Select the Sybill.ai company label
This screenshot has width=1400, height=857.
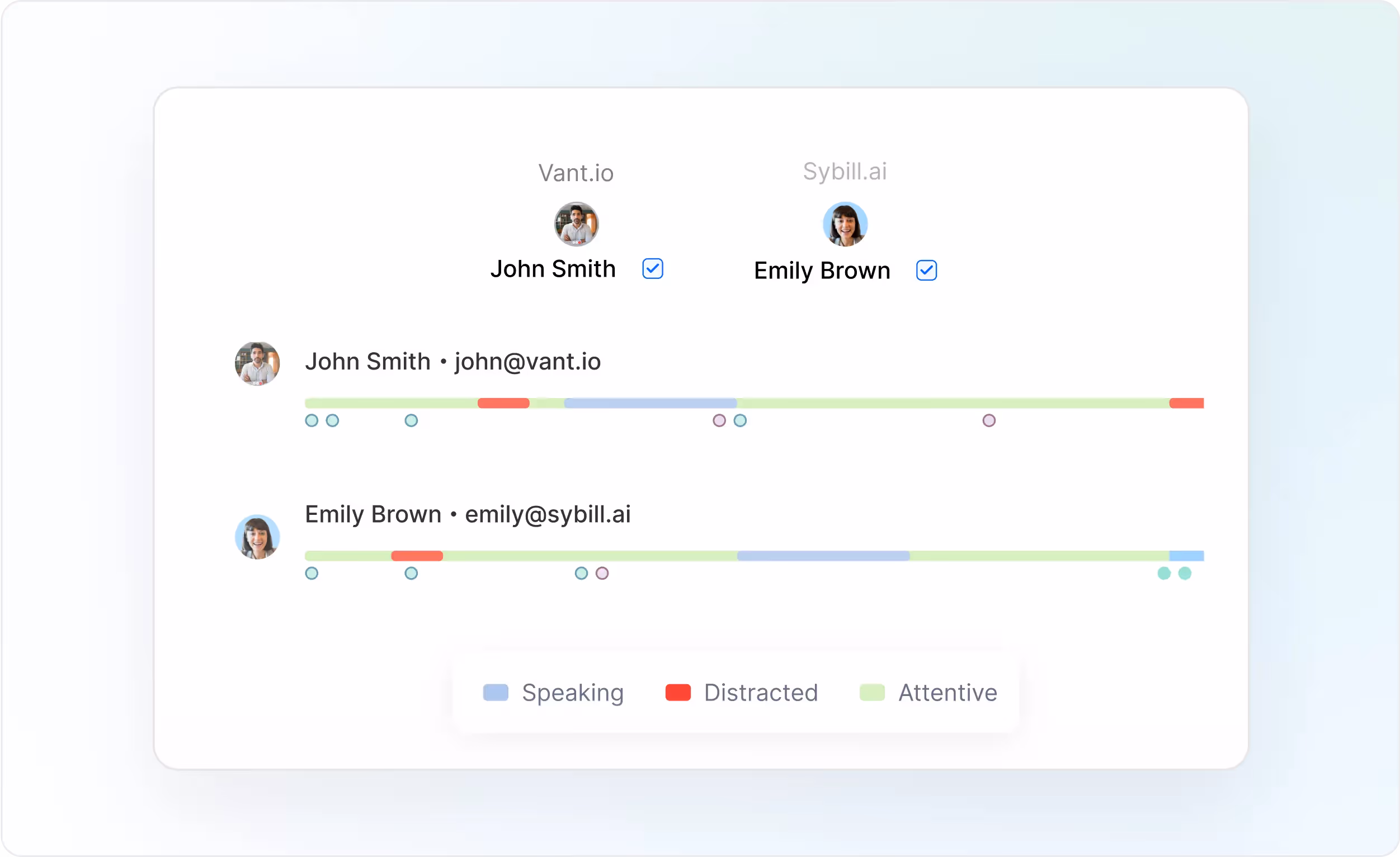point(845,172)
